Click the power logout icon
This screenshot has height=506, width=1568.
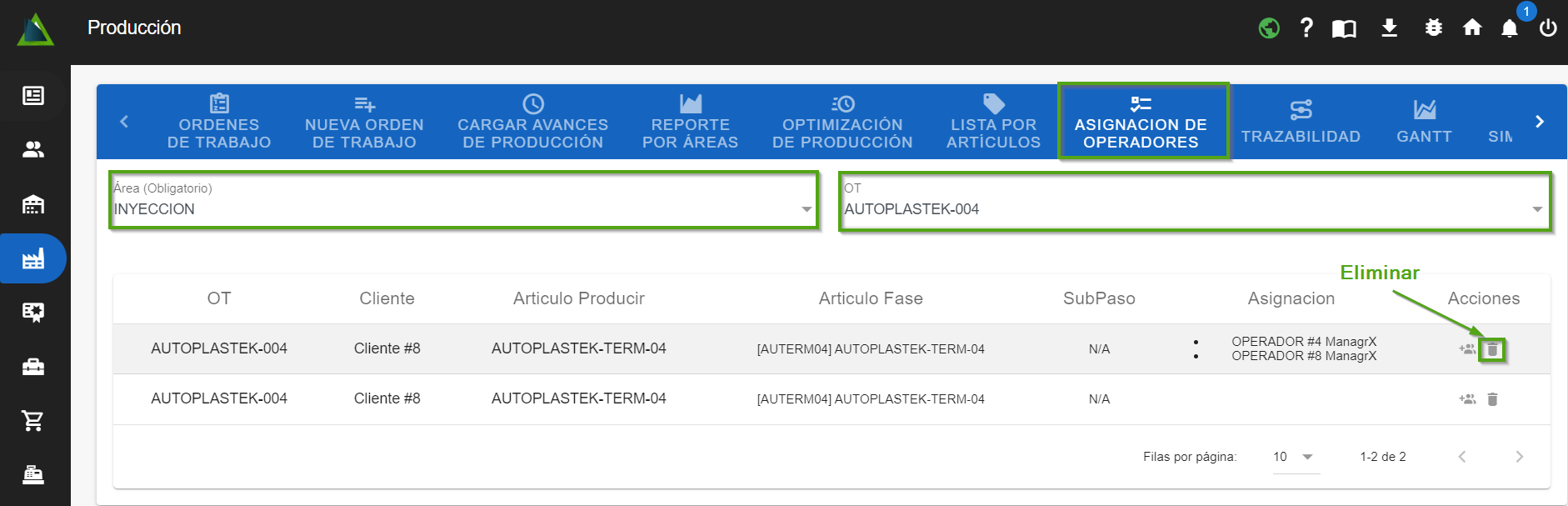[1548, 28]
